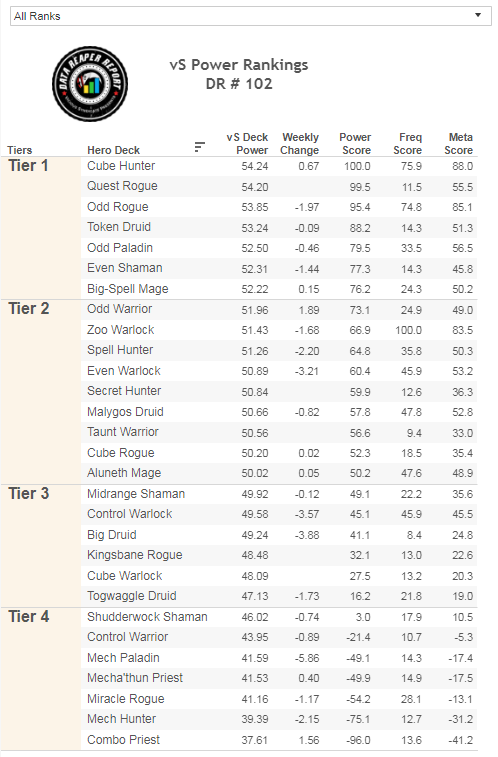Viewport: 498px width, 757px height.
Task: Click the Freq Score column header
Action: coord(408,144)
